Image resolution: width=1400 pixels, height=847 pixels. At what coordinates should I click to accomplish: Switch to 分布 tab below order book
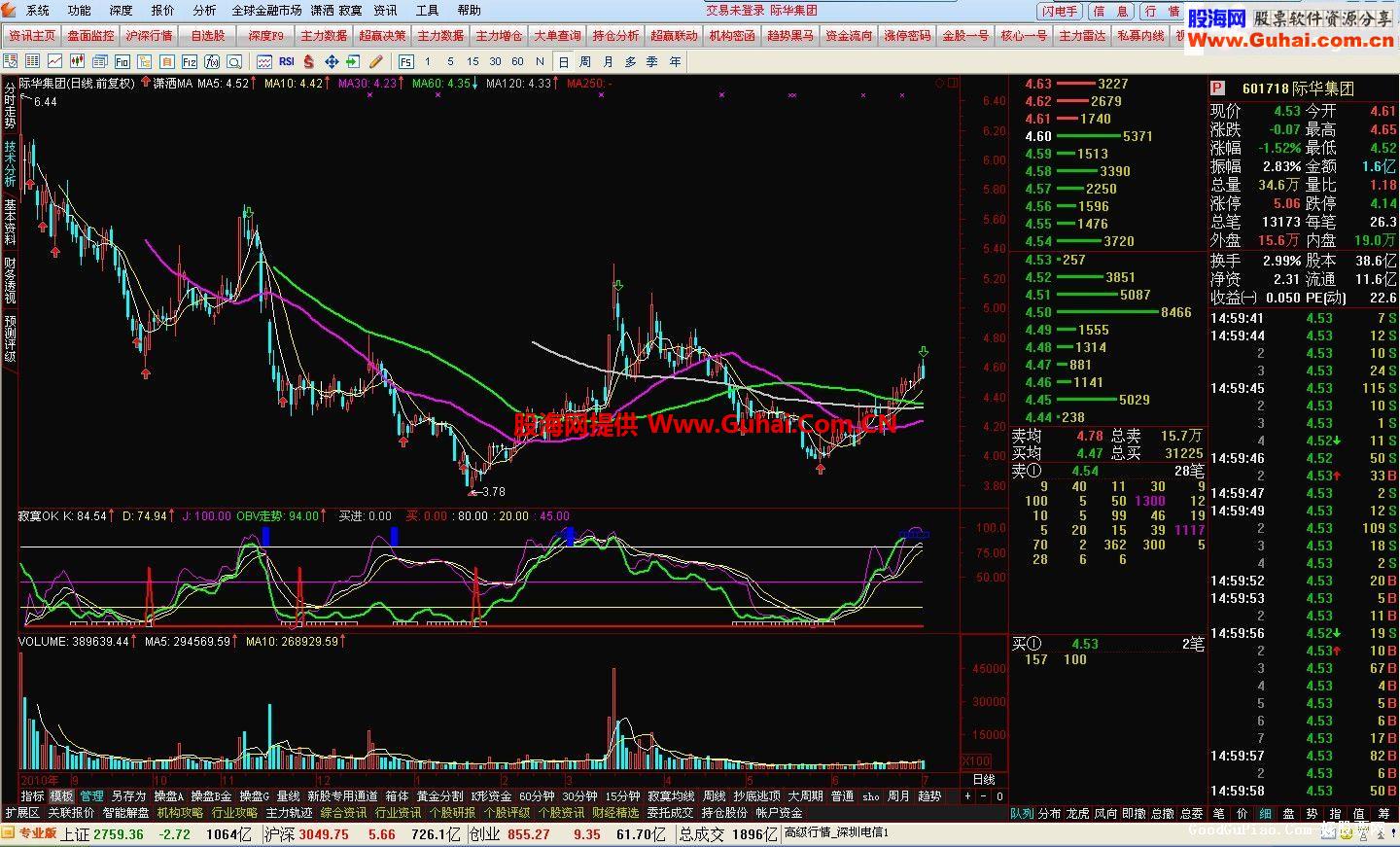(x=1050, y=813)
